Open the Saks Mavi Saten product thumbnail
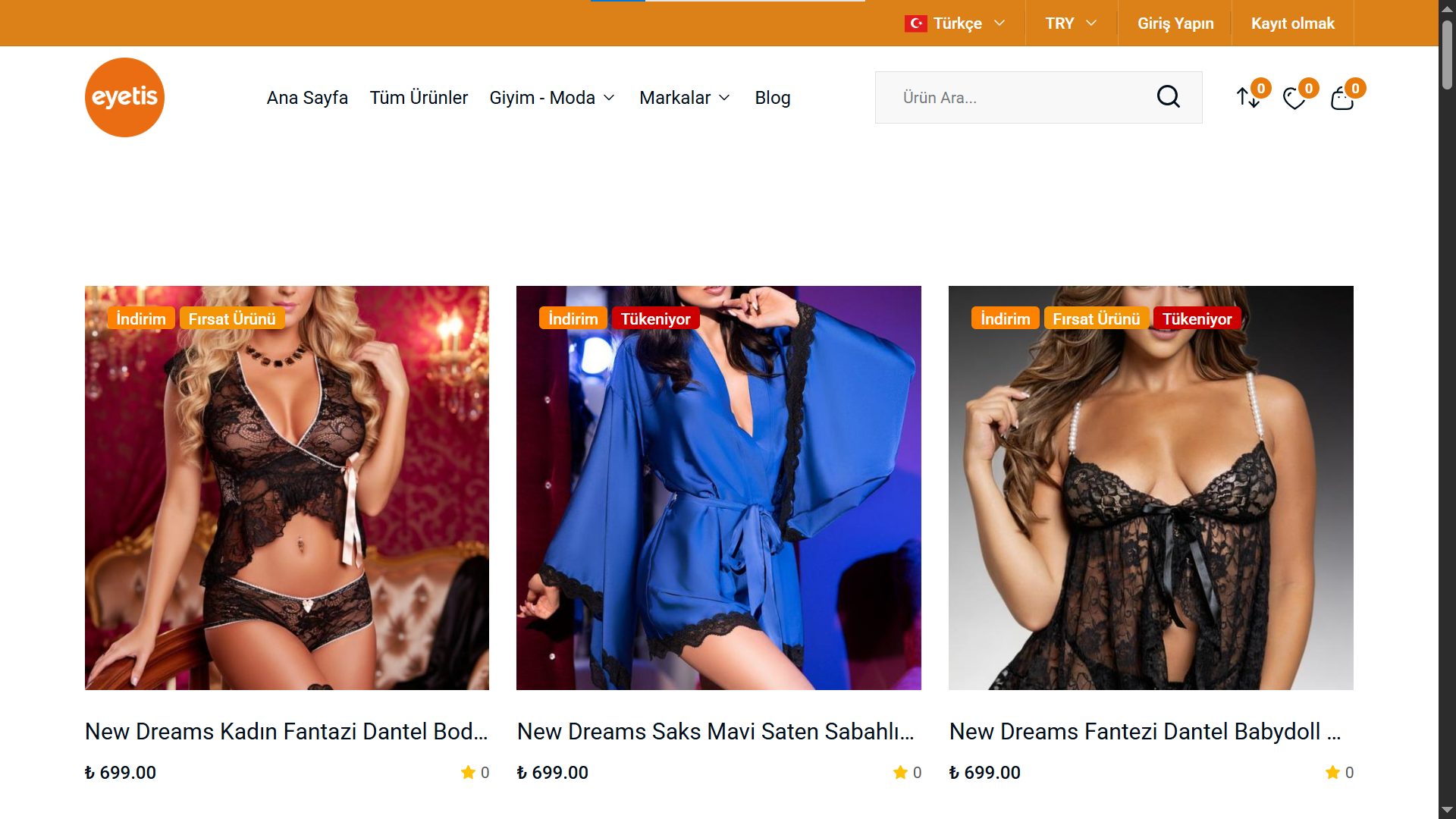Viewport: 1456px width, 819px height. [718, 488]
